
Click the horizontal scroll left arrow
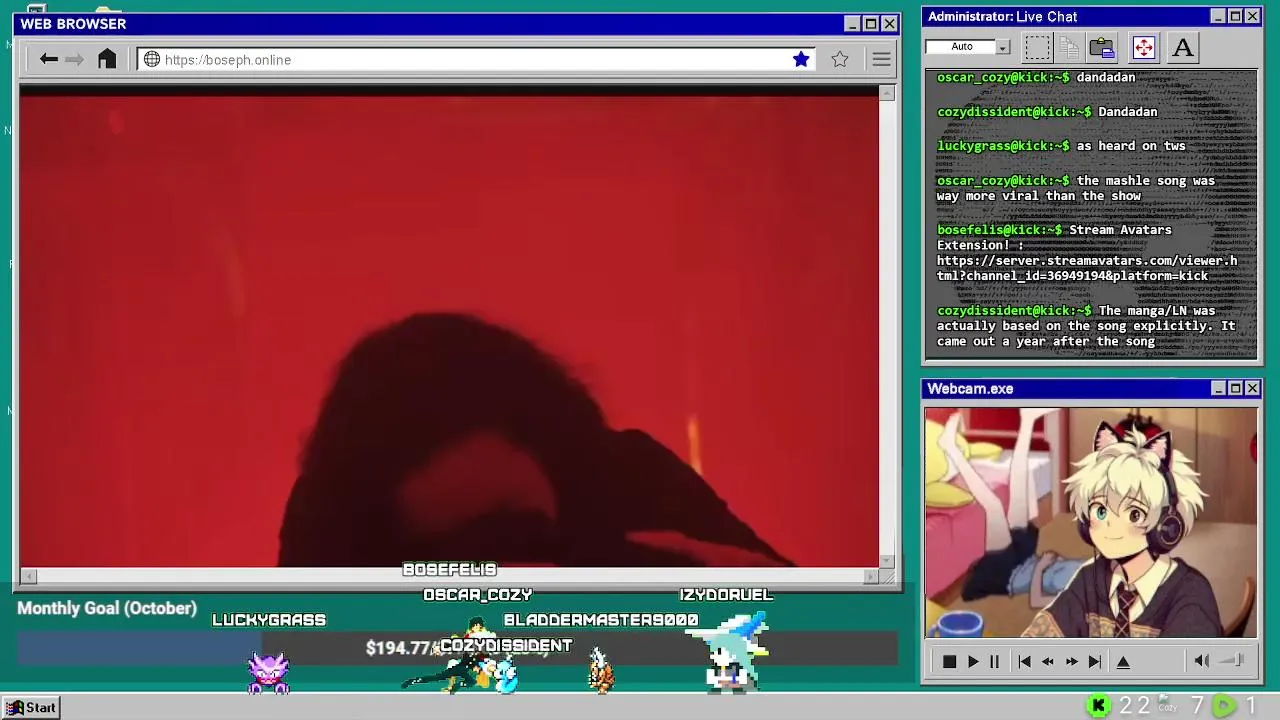(28, 576)
